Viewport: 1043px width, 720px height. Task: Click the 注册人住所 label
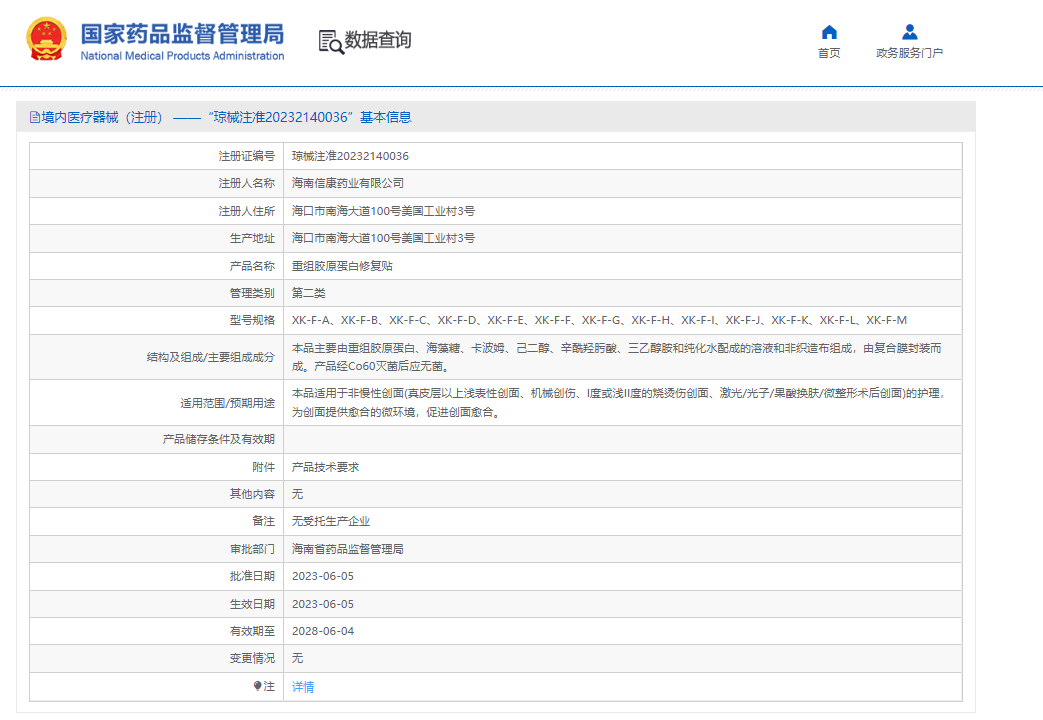pos(247,211)
